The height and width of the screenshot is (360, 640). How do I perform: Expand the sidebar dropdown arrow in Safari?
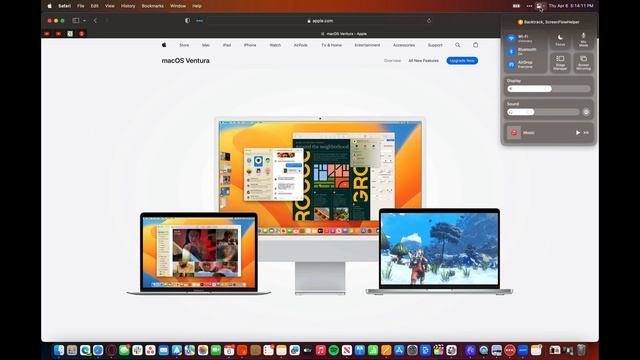(84, 20)
